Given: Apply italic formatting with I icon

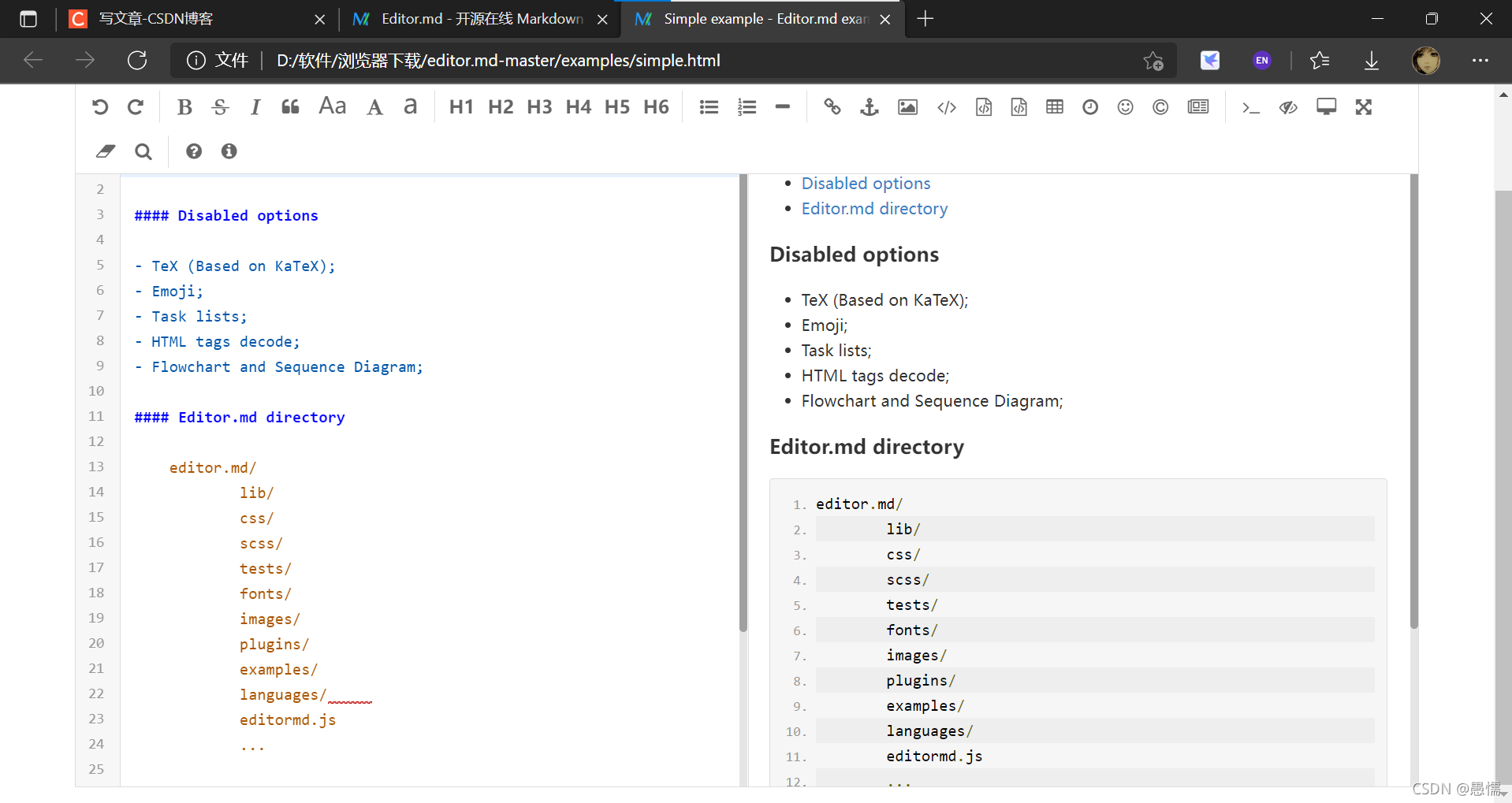Looking at the screenshot, I should click(x=255, y=107).
